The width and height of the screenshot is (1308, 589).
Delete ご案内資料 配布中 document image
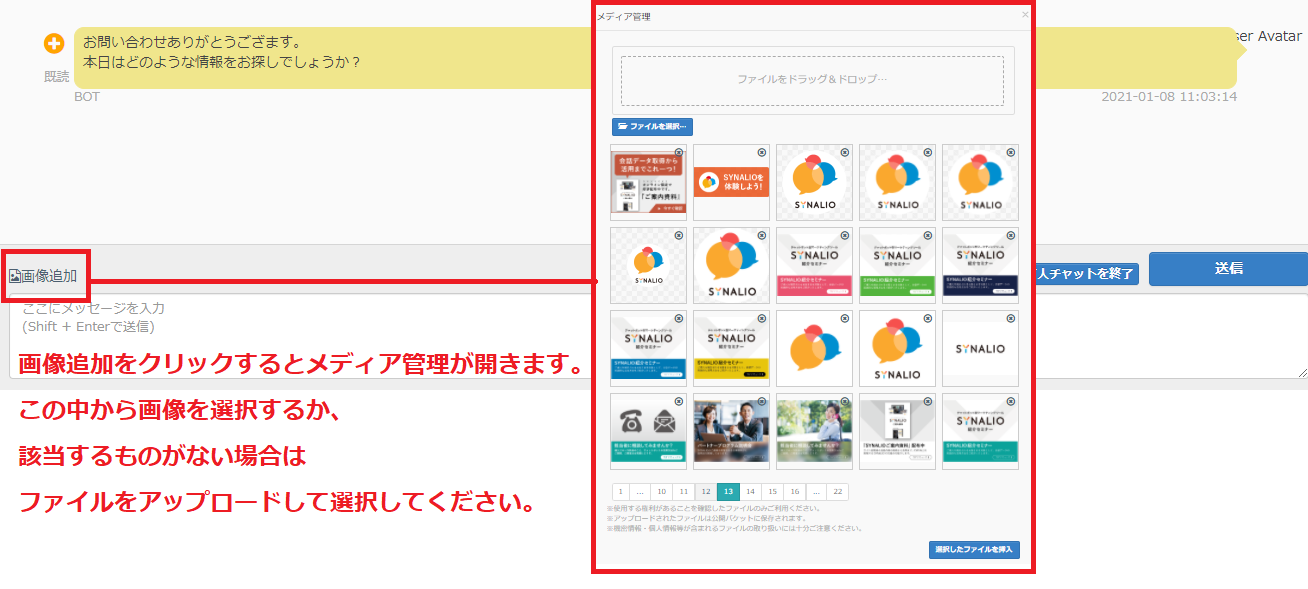tap(927, 401)
